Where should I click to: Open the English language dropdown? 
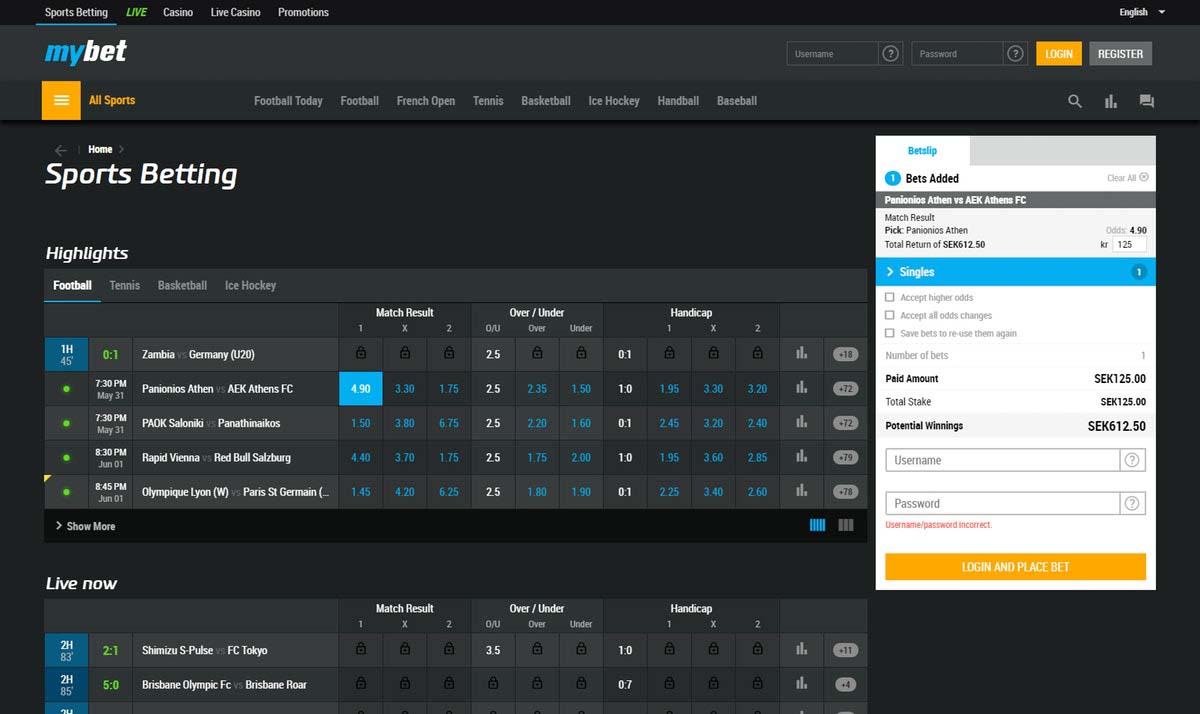coord(1142,12)
